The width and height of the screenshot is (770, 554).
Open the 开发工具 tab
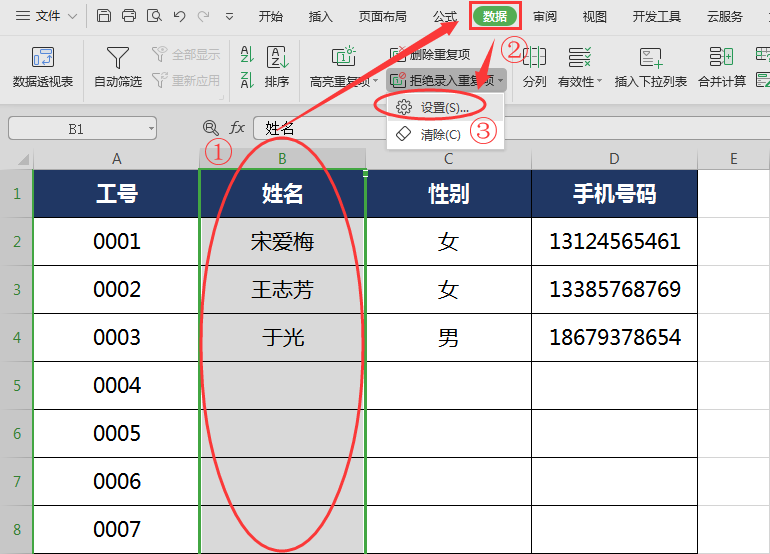pos(657,17)
